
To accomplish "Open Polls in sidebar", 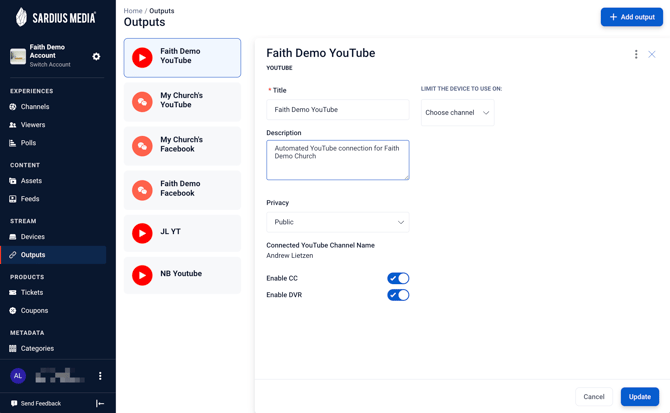I will (28, 143).
